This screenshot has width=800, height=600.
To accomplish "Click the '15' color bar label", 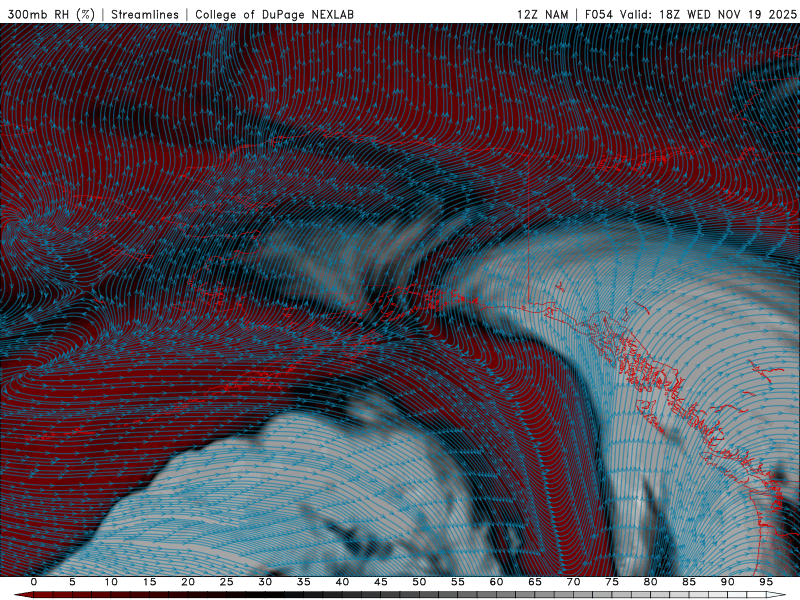I will (149, 582).
